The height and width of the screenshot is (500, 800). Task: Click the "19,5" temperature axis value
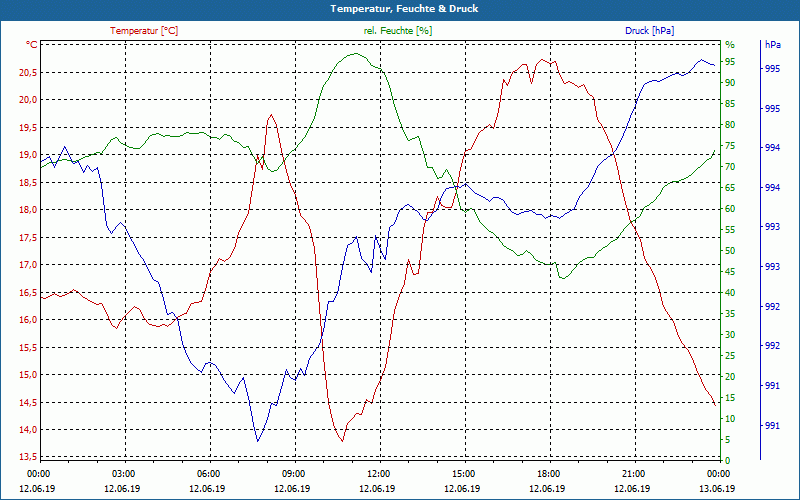pyautogui.click(x=28, y=128)
